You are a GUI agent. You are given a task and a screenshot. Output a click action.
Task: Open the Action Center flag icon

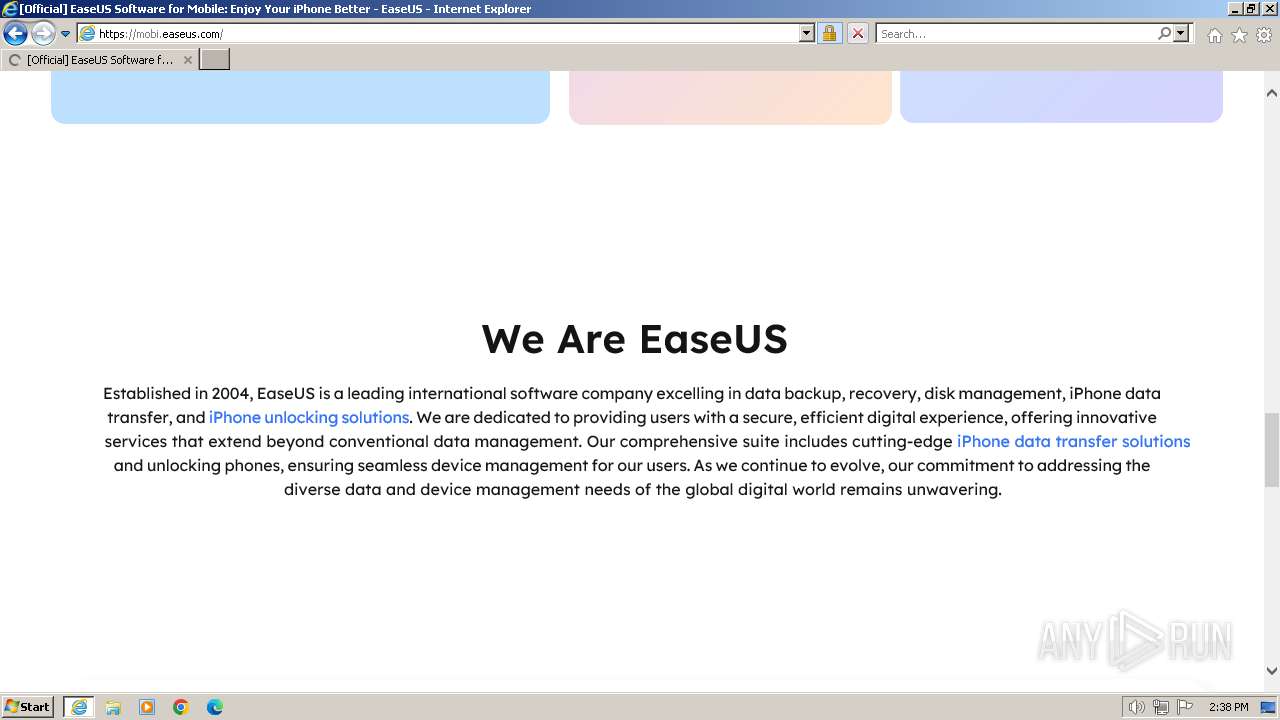1186,707
